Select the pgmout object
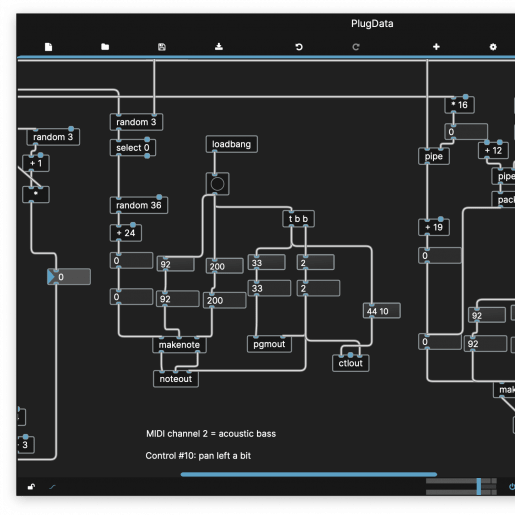 269,344
